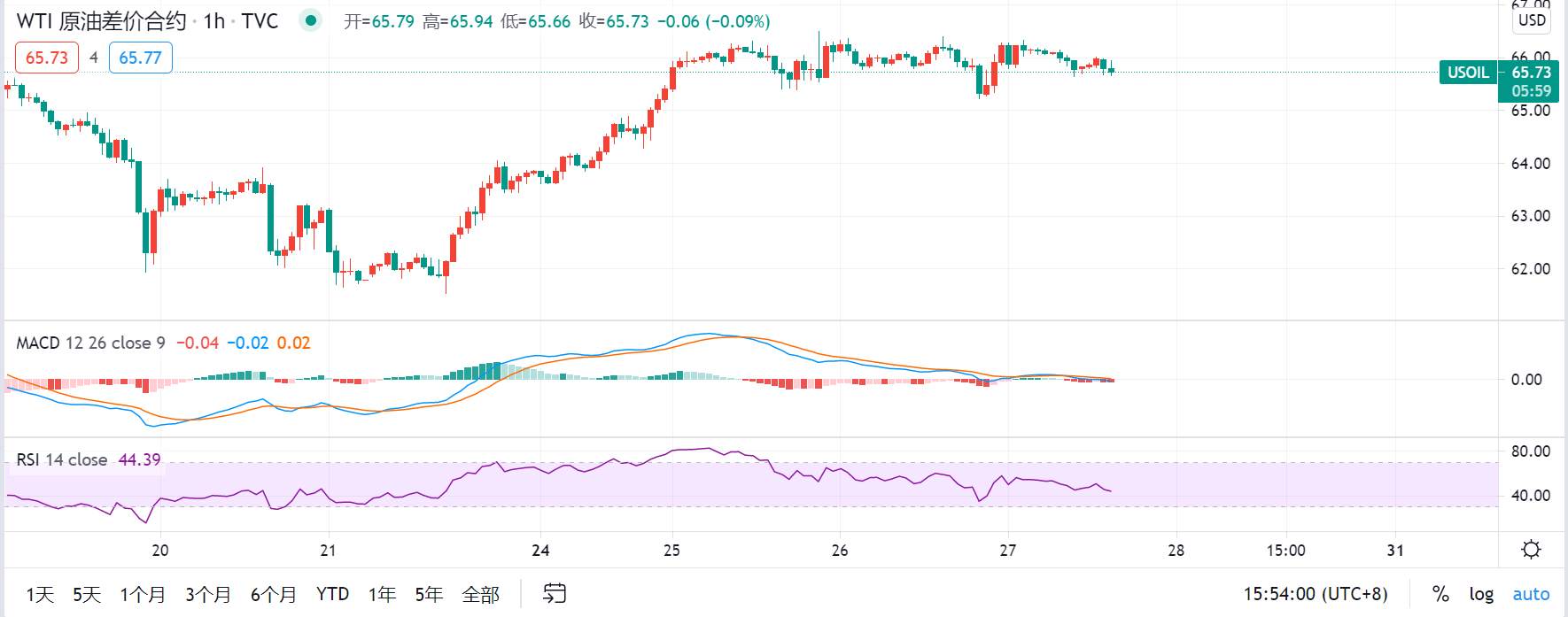Viewport: 1568px width, 617px height.
Task: Click the go-to-date calendar icon
Action: click(x=555, y=593)
